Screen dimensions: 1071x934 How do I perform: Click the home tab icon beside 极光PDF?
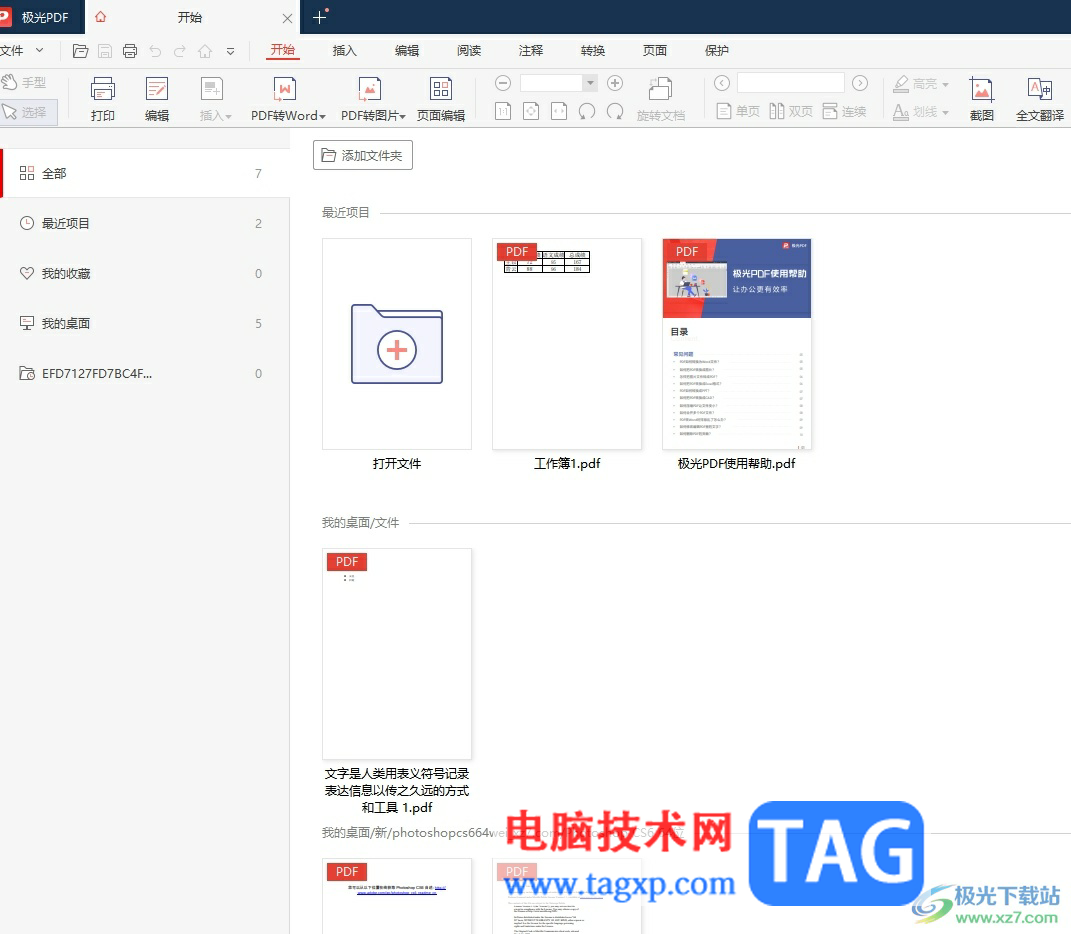click(x=100, y=17)
